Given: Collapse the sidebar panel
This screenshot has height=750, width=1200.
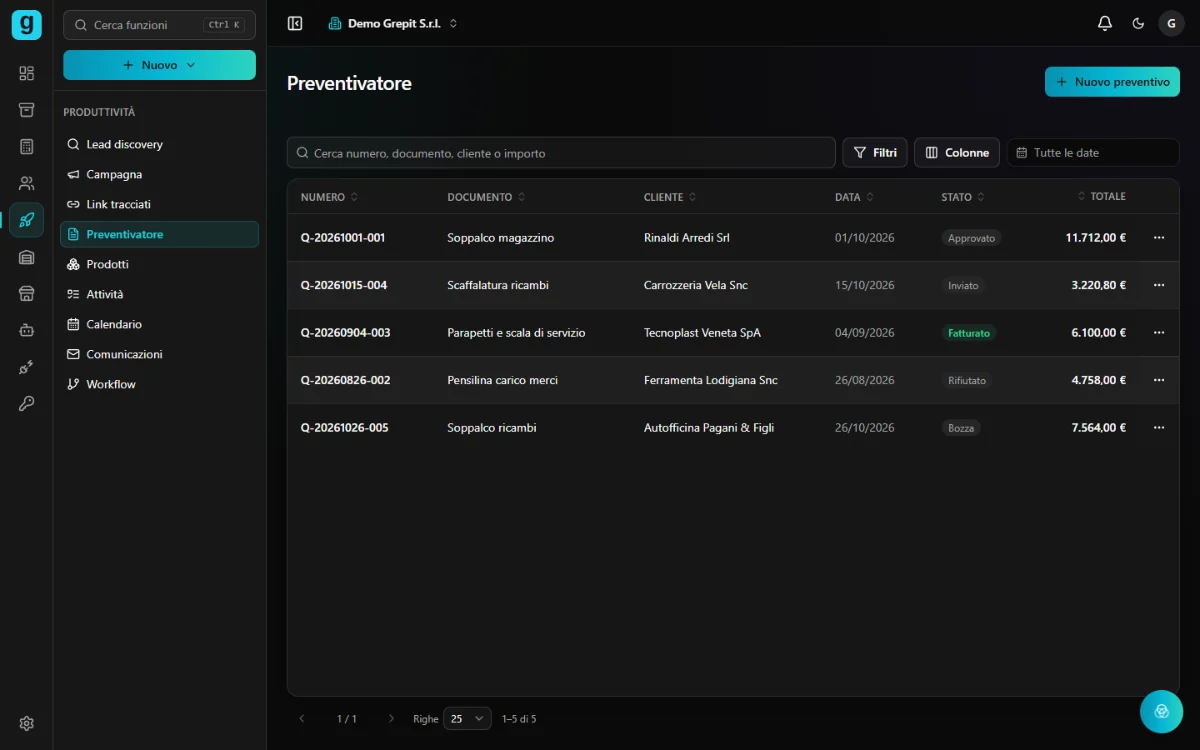Looking at the screenshot, I should (x=295, y=23).
